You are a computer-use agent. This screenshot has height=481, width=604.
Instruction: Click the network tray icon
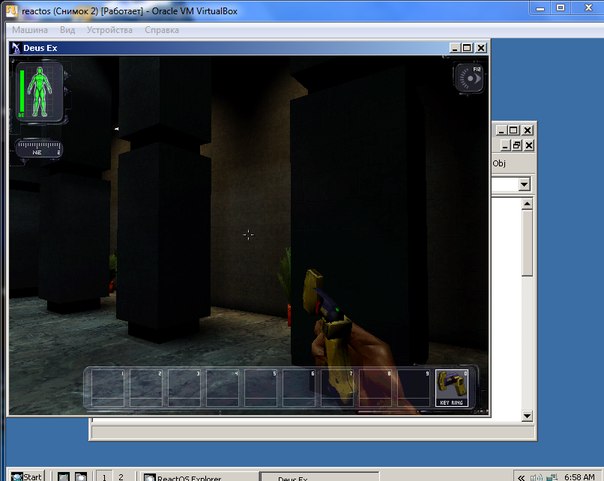(x=552, y=478)
